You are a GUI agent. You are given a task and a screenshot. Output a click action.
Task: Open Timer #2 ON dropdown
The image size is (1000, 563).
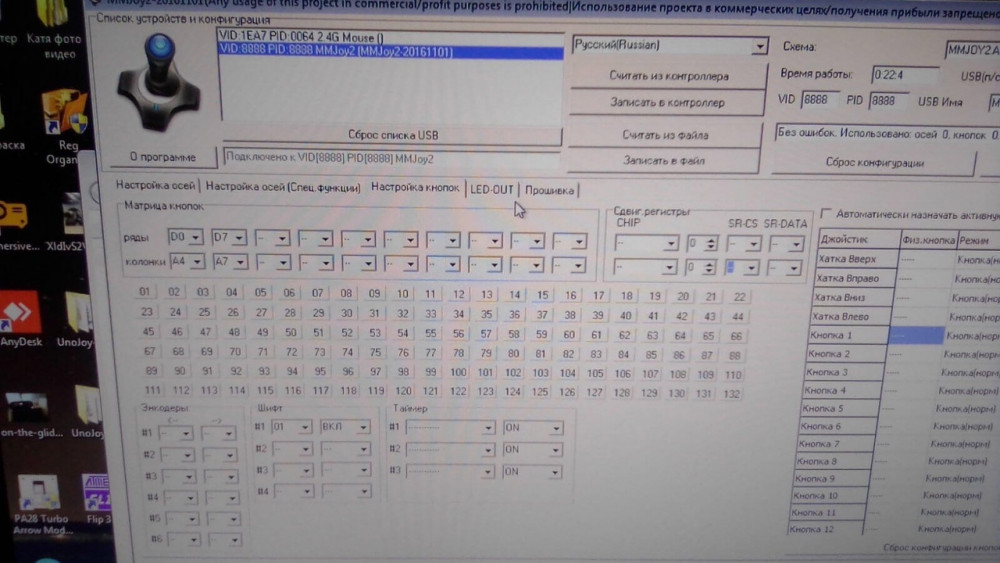(532, 450)
